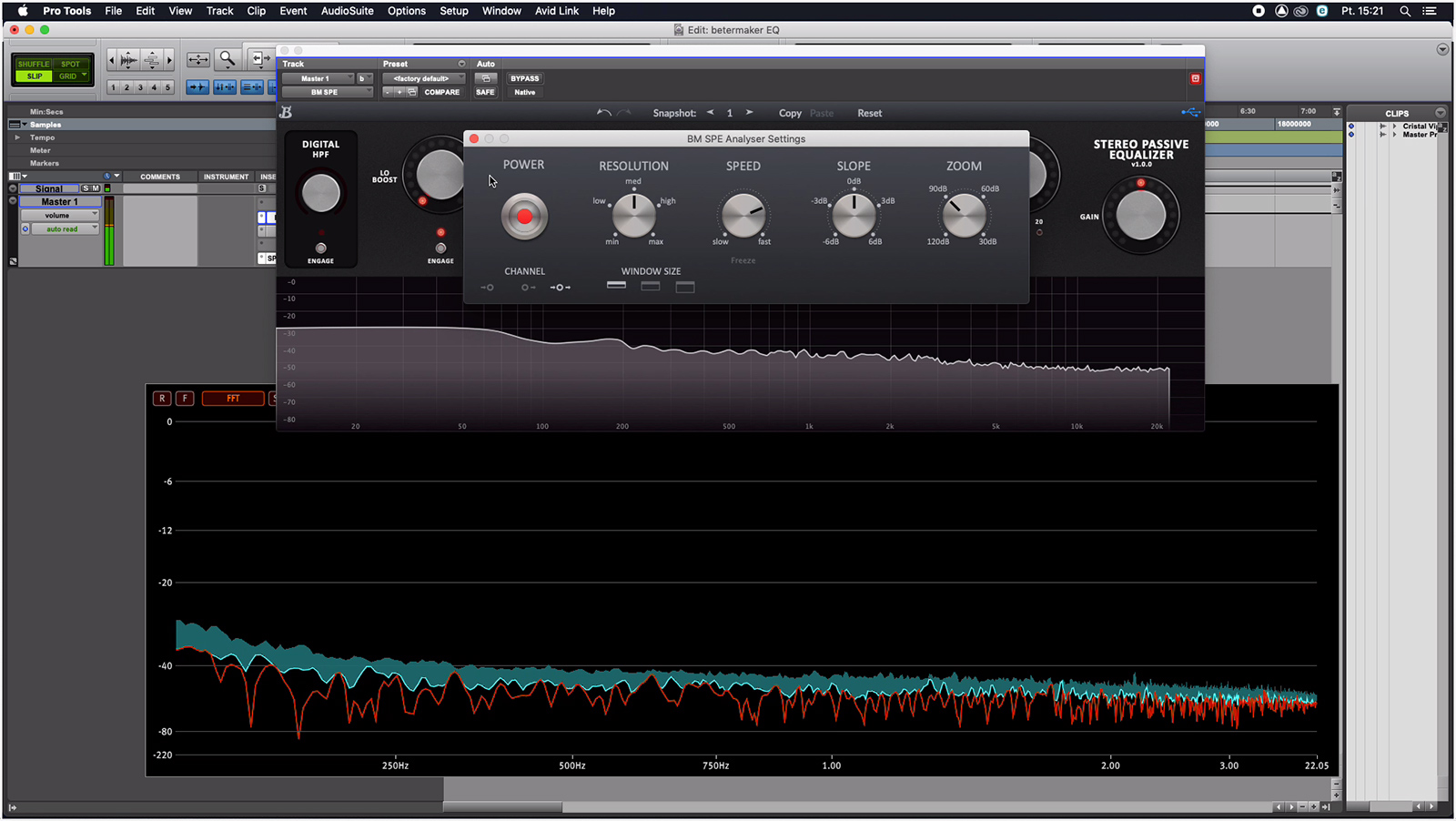1456x821 pixels.
Task: Click memory location 3 zoom preset
Action: click(x=140, y=87)
